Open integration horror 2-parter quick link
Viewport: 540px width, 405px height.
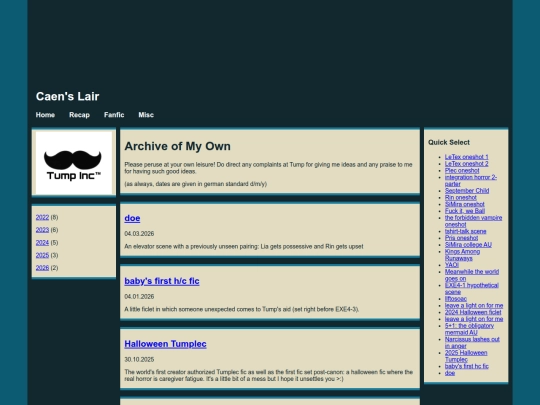point(470,180)
